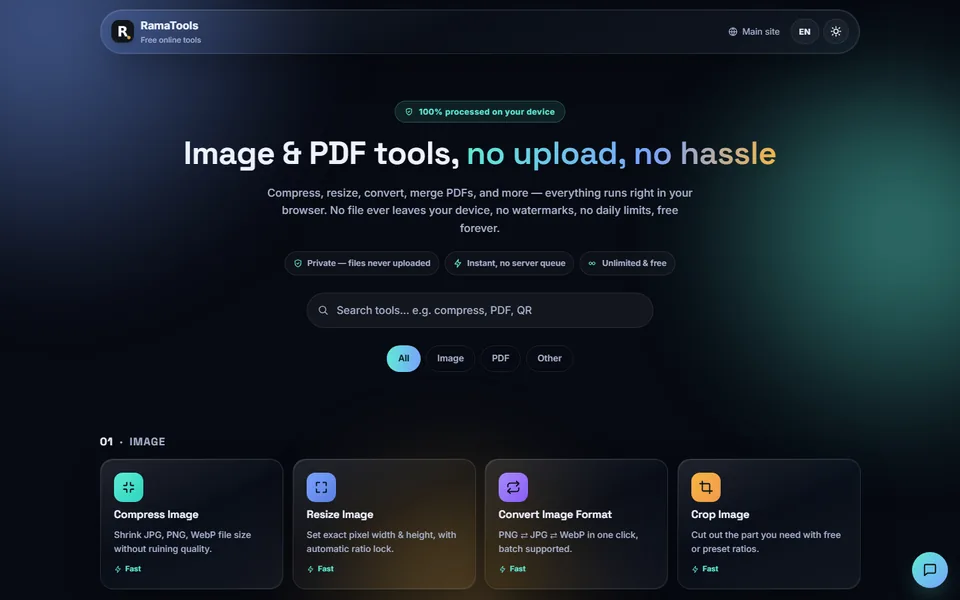Click the lightning icon in the Instant pill
Image resolution: width=960 pixels, height=600 pixels.
tap(458, 263)
